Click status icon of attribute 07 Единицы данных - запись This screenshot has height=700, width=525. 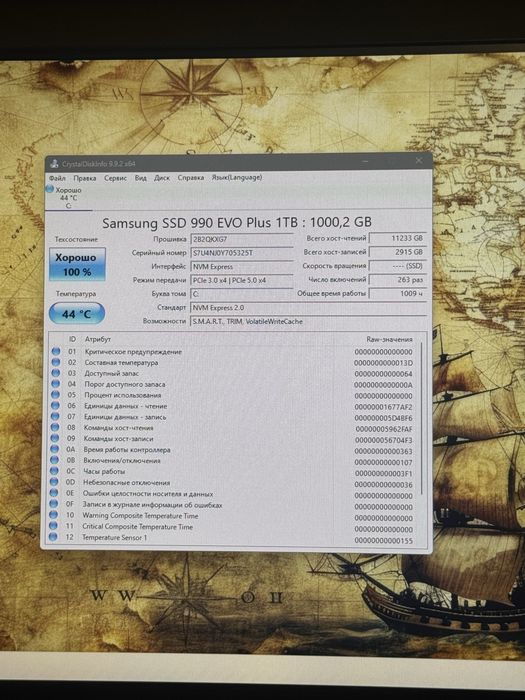point(55,416)
